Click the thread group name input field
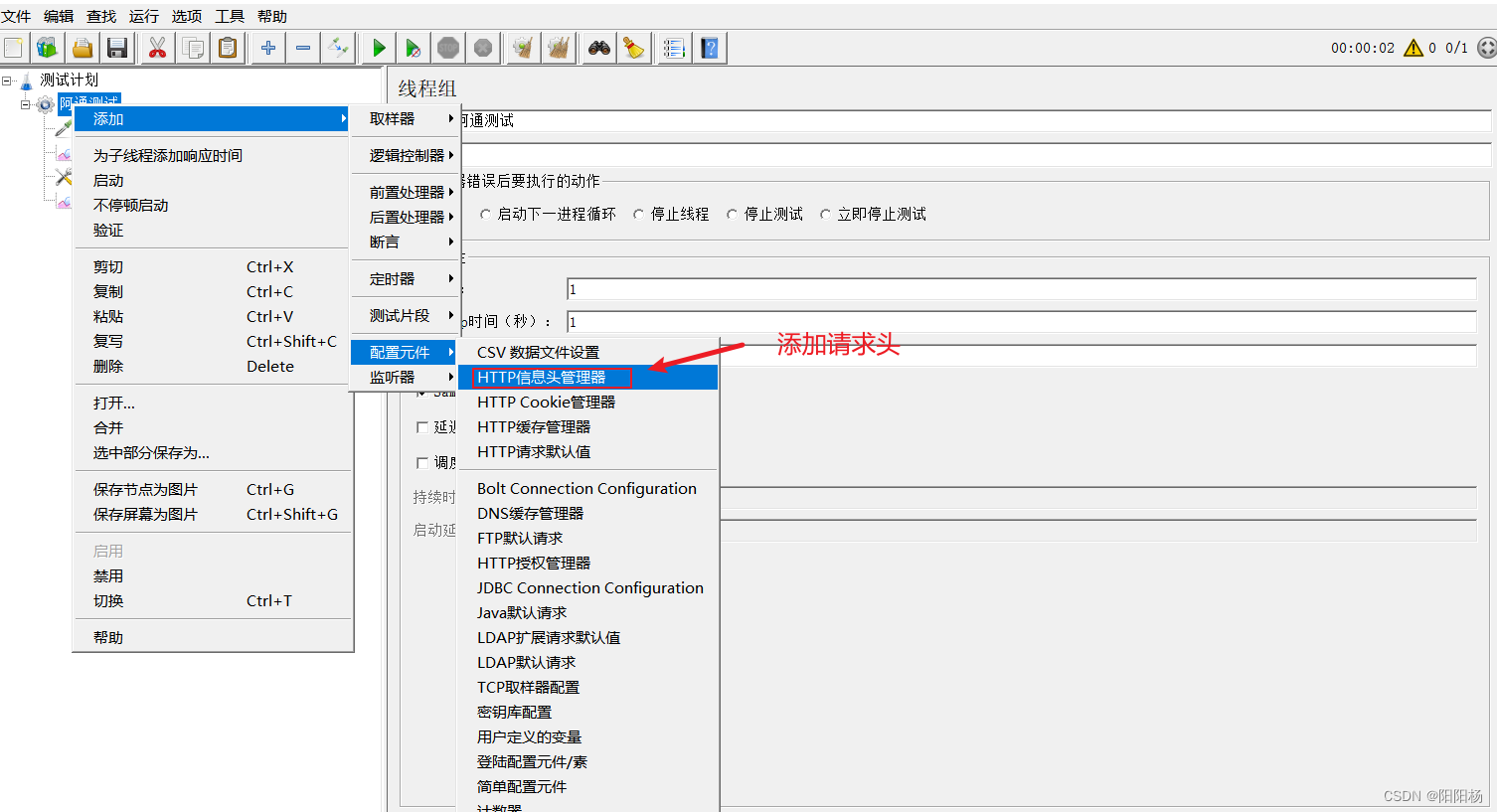The width and height of the screenshot is (1497, 812). pyautogui.click(x=976, y=120)
